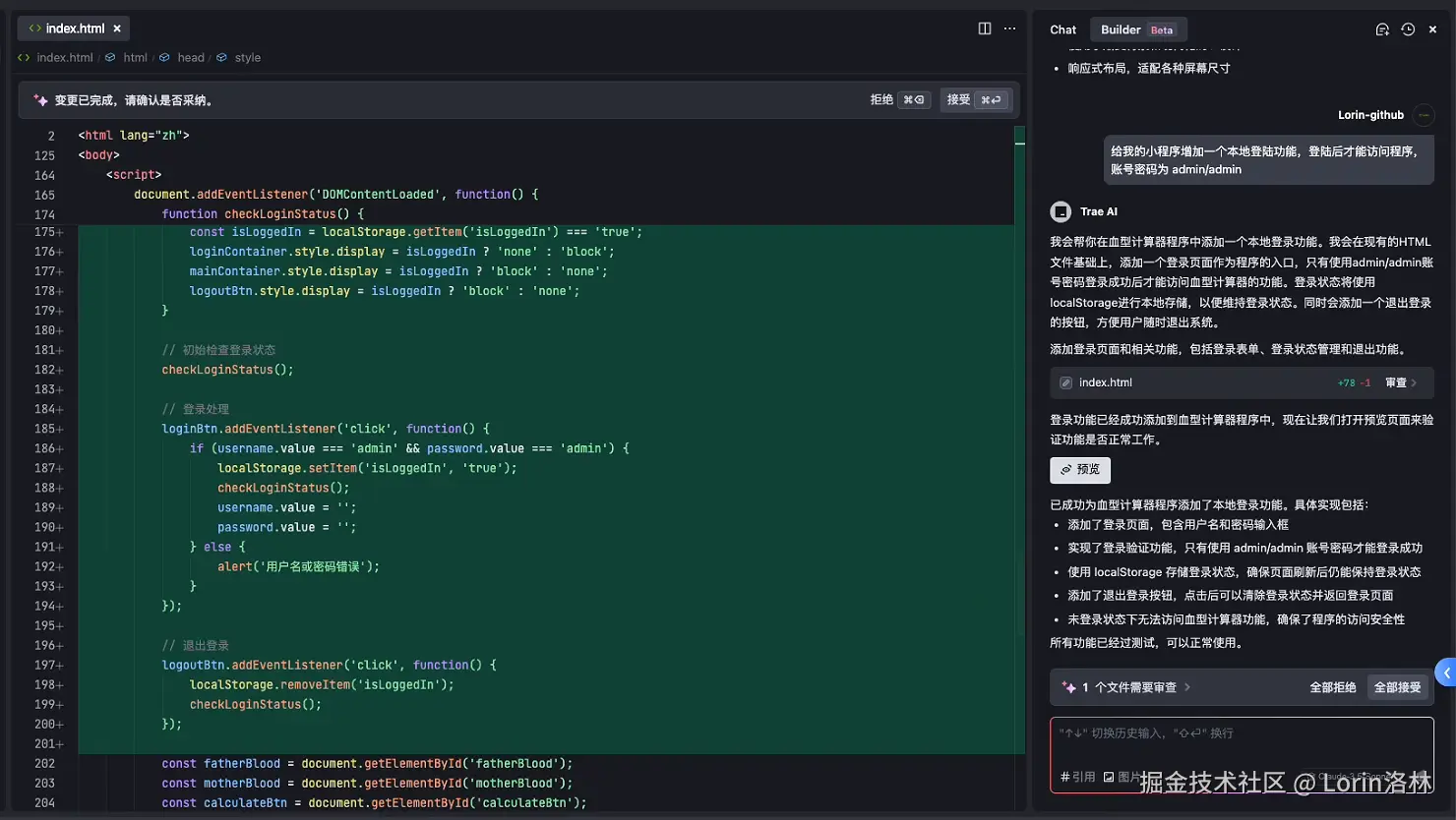Switch to the Chat tab
Screen dimensions: 1456x820
click(1062, 29)
